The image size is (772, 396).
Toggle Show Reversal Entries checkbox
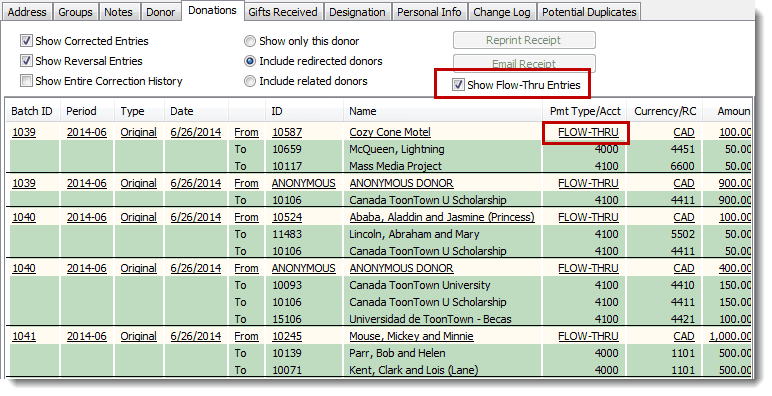pos(27,61)
